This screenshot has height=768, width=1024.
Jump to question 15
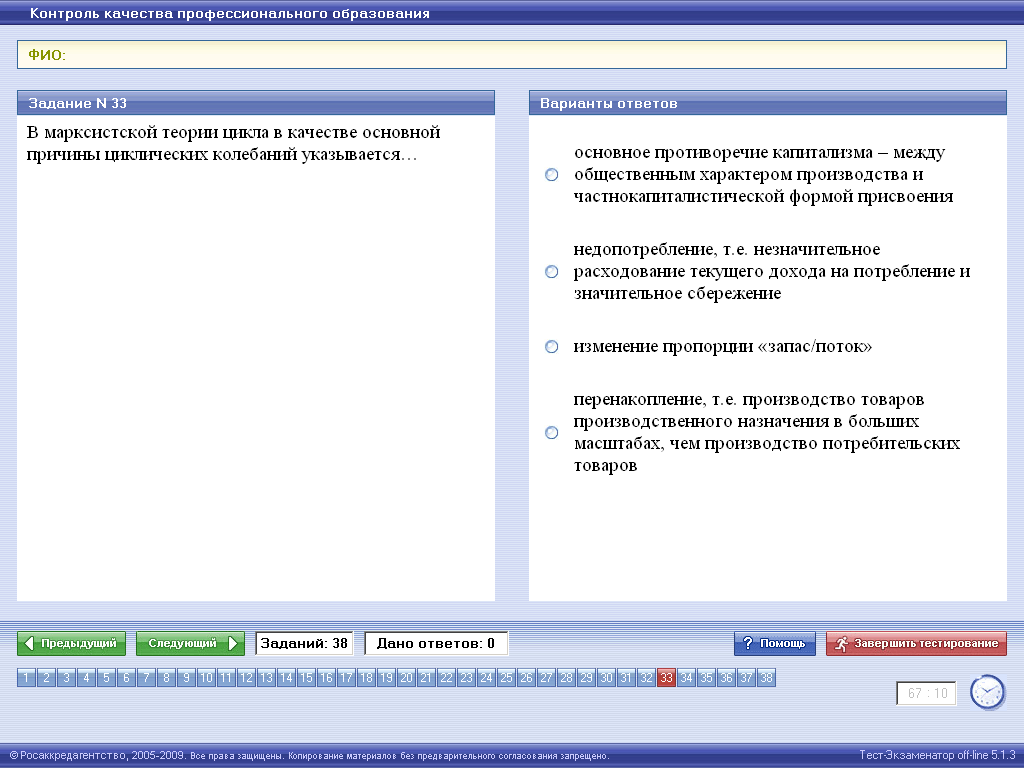(306, 678)
